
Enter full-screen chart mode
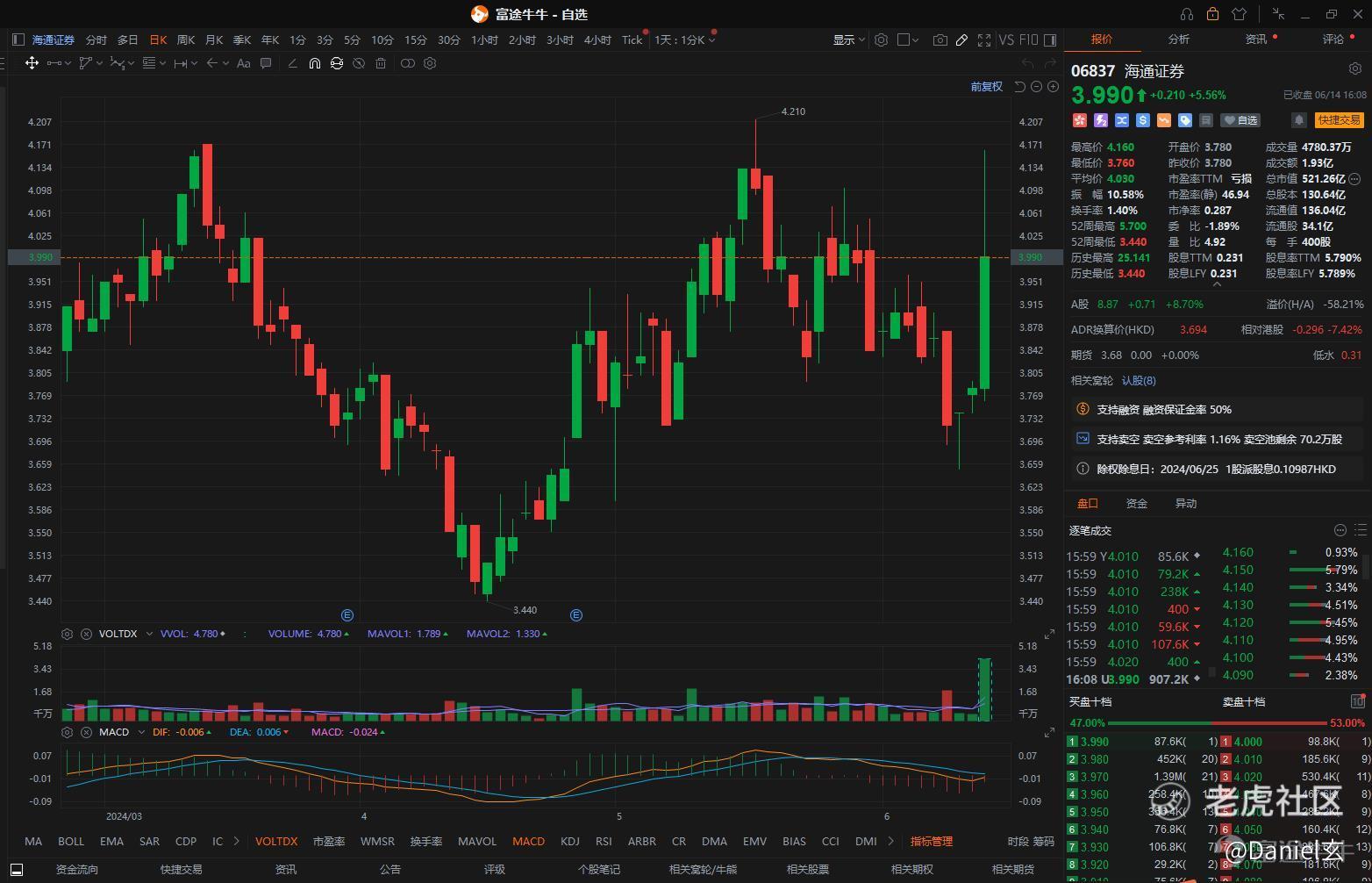coord(984,39)
